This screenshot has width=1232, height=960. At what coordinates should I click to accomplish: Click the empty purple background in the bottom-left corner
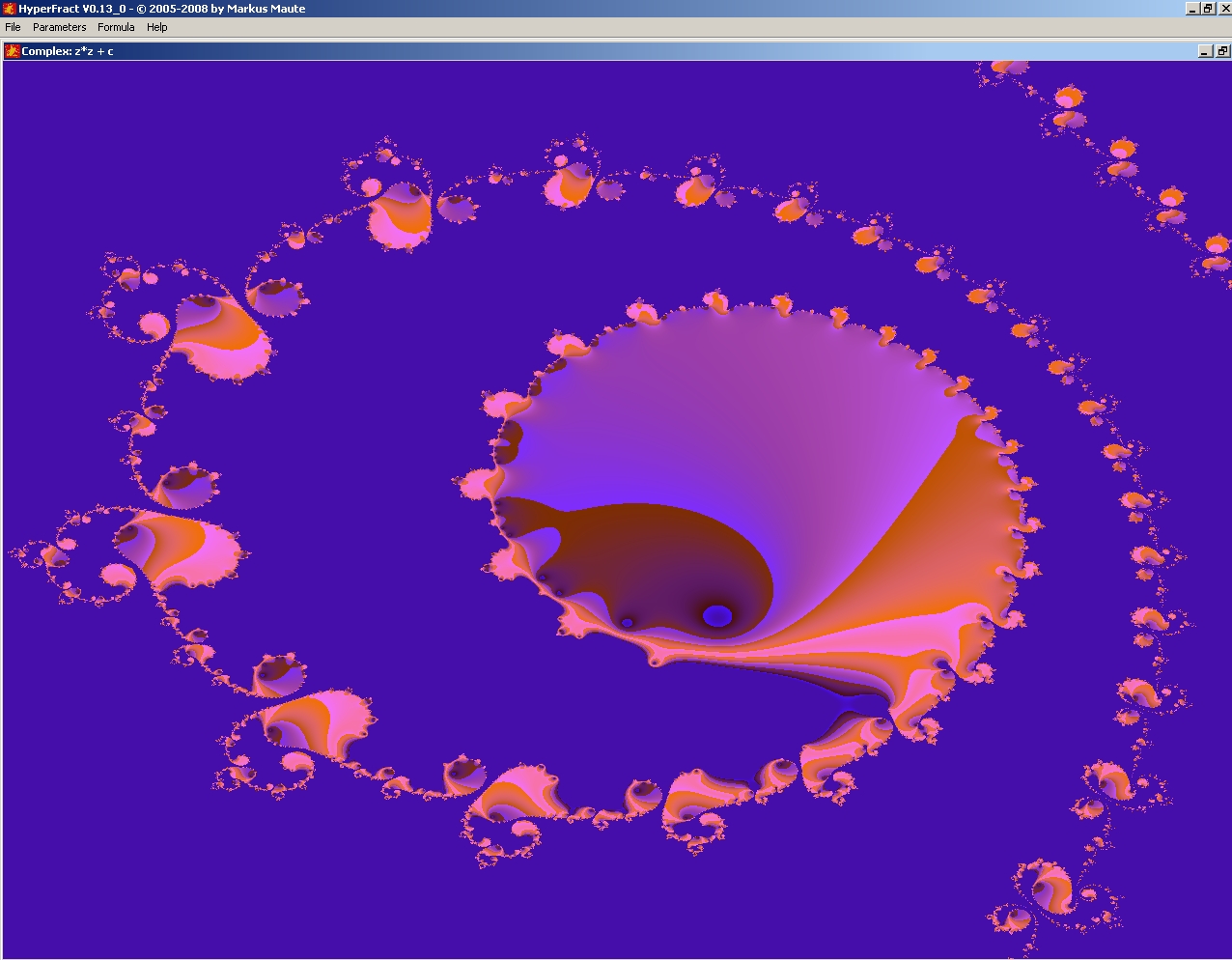tap(97, 869)
